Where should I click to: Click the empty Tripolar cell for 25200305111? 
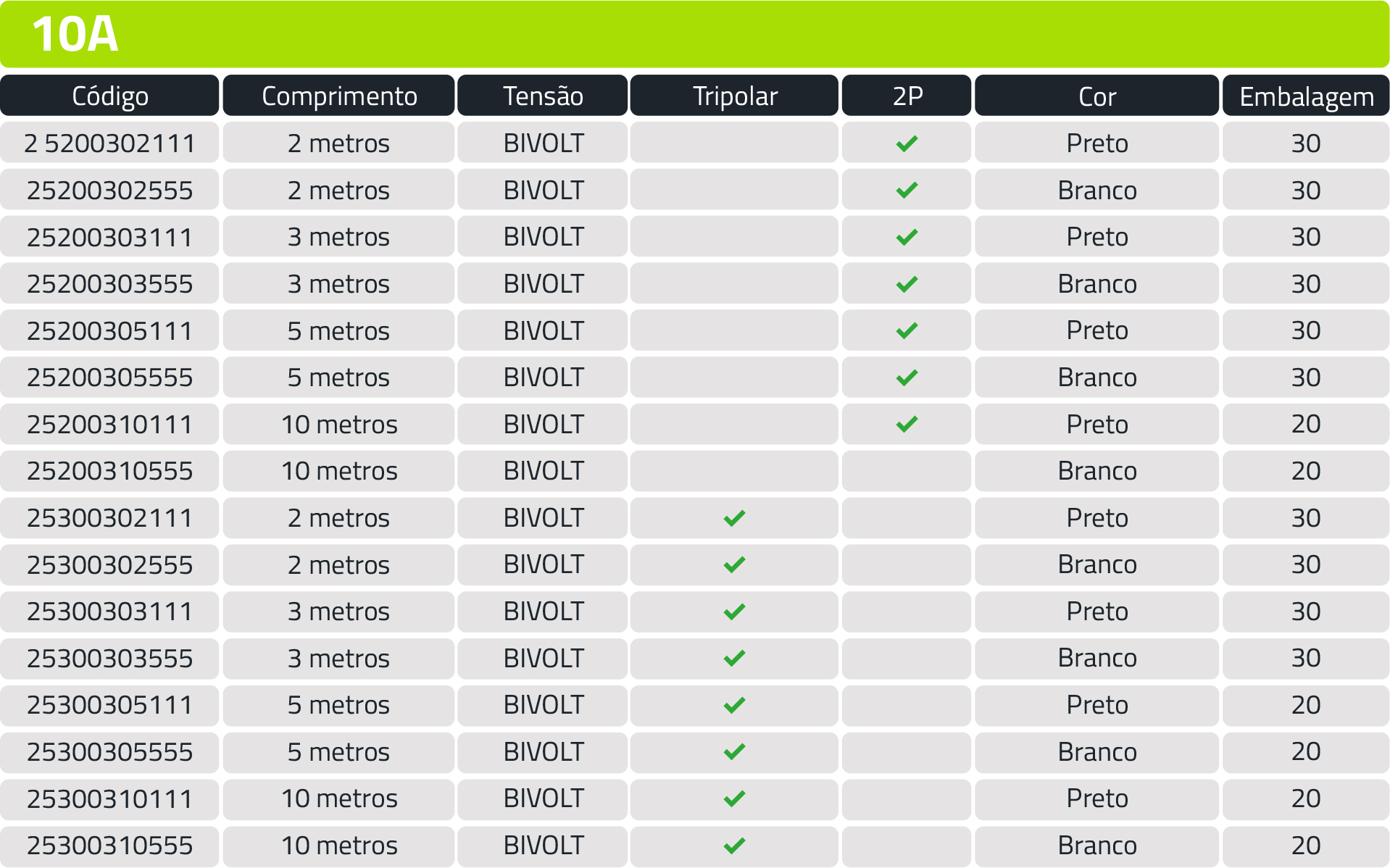734,330
